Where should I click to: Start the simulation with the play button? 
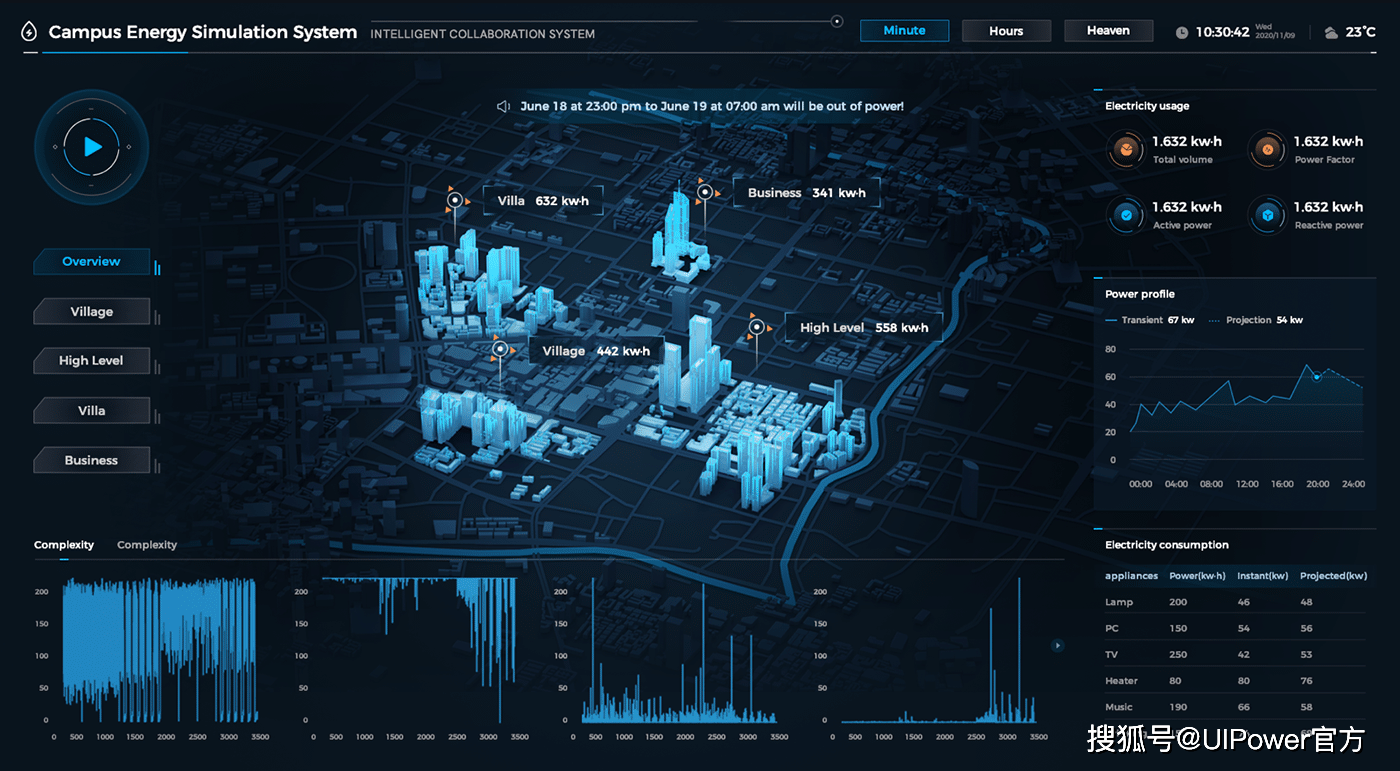tap(92, 147)
